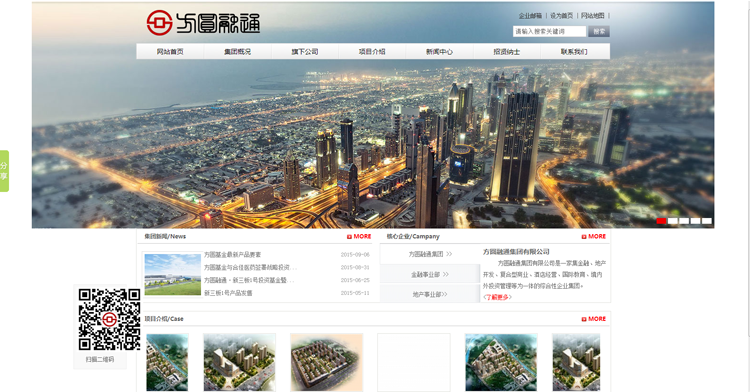Open news item 方圆基金与合佳医药签署战略投资
Viewport: 750px width, 392px height.
coord(250,268)
